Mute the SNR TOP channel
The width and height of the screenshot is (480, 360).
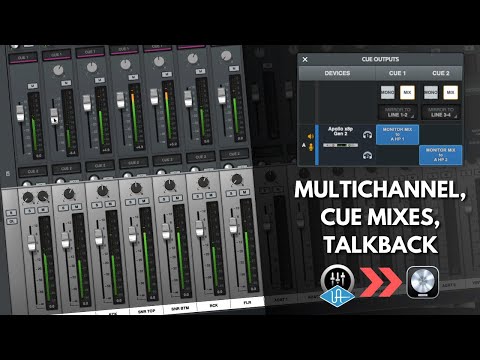(x=144, y=201)
